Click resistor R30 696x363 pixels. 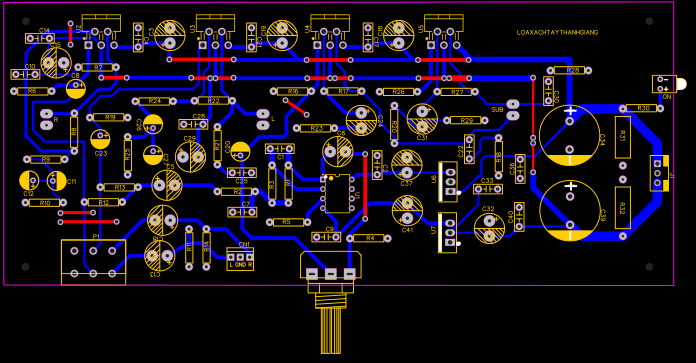pyautogui.click(x=641, y=108)
